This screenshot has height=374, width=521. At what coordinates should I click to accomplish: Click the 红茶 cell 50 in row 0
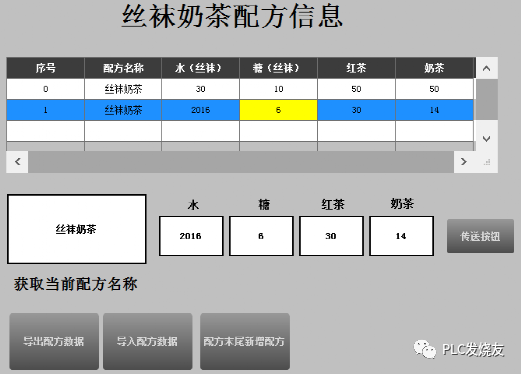356,89
